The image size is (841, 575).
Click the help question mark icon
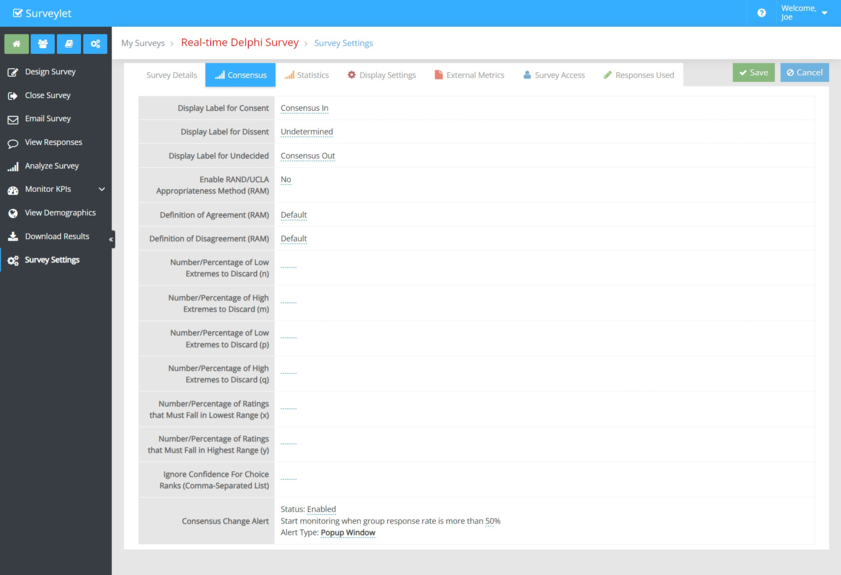(761, 13)
